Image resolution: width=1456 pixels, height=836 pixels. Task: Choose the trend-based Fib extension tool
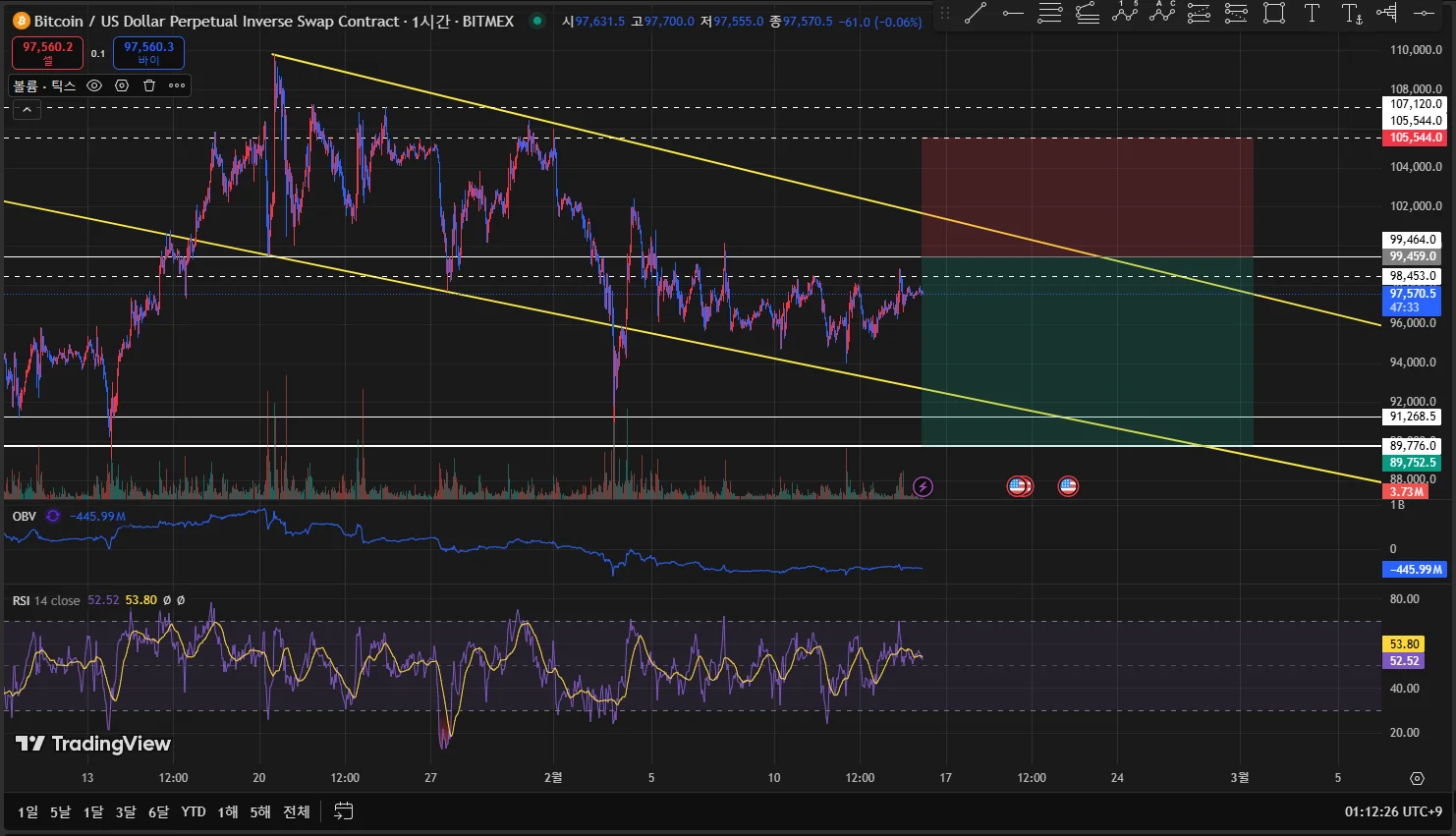tap(1088, 14)
